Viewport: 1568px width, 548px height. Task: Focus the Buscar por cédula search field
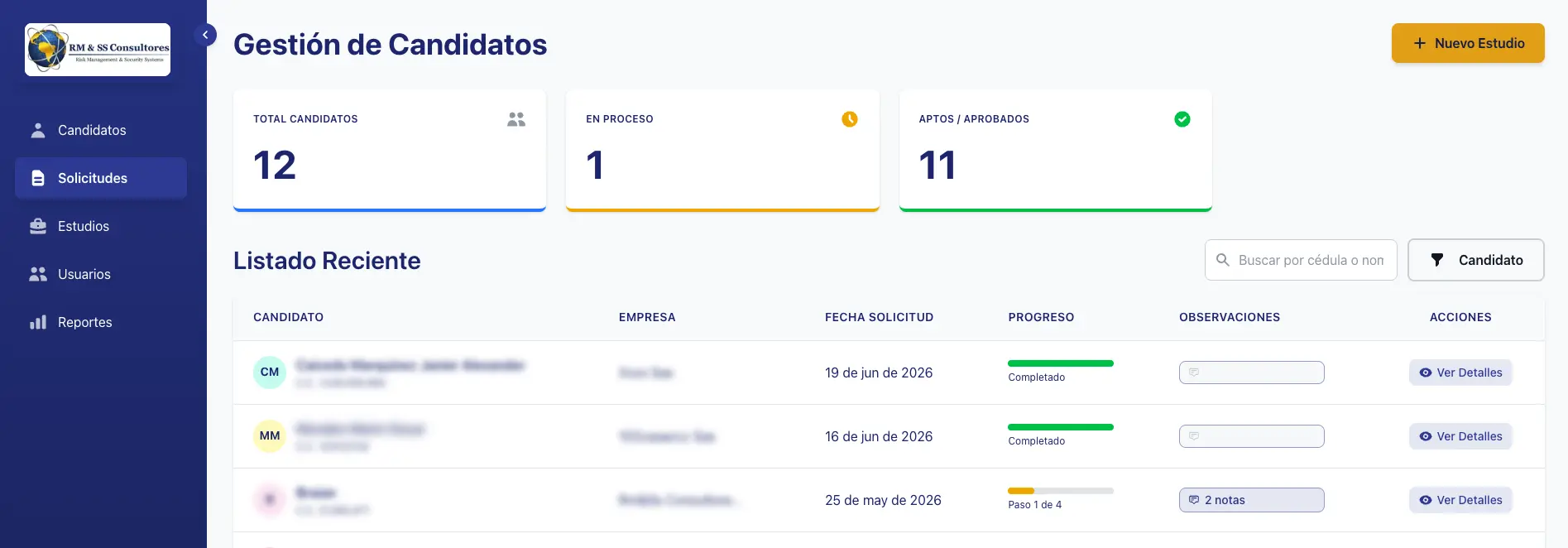[x=1301, y=260]
